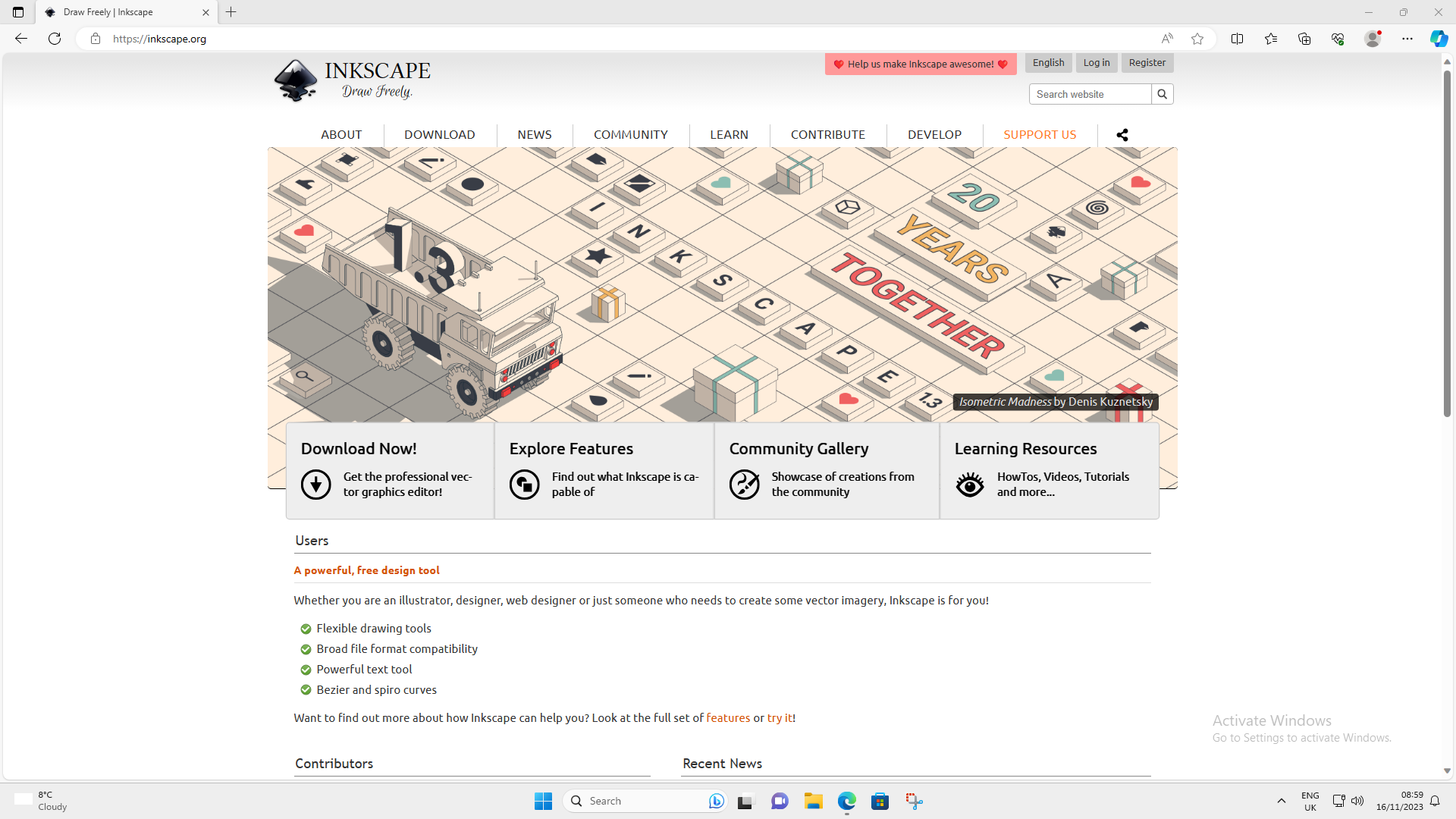Click the Community Gallery camera icon

click(745, 485)
